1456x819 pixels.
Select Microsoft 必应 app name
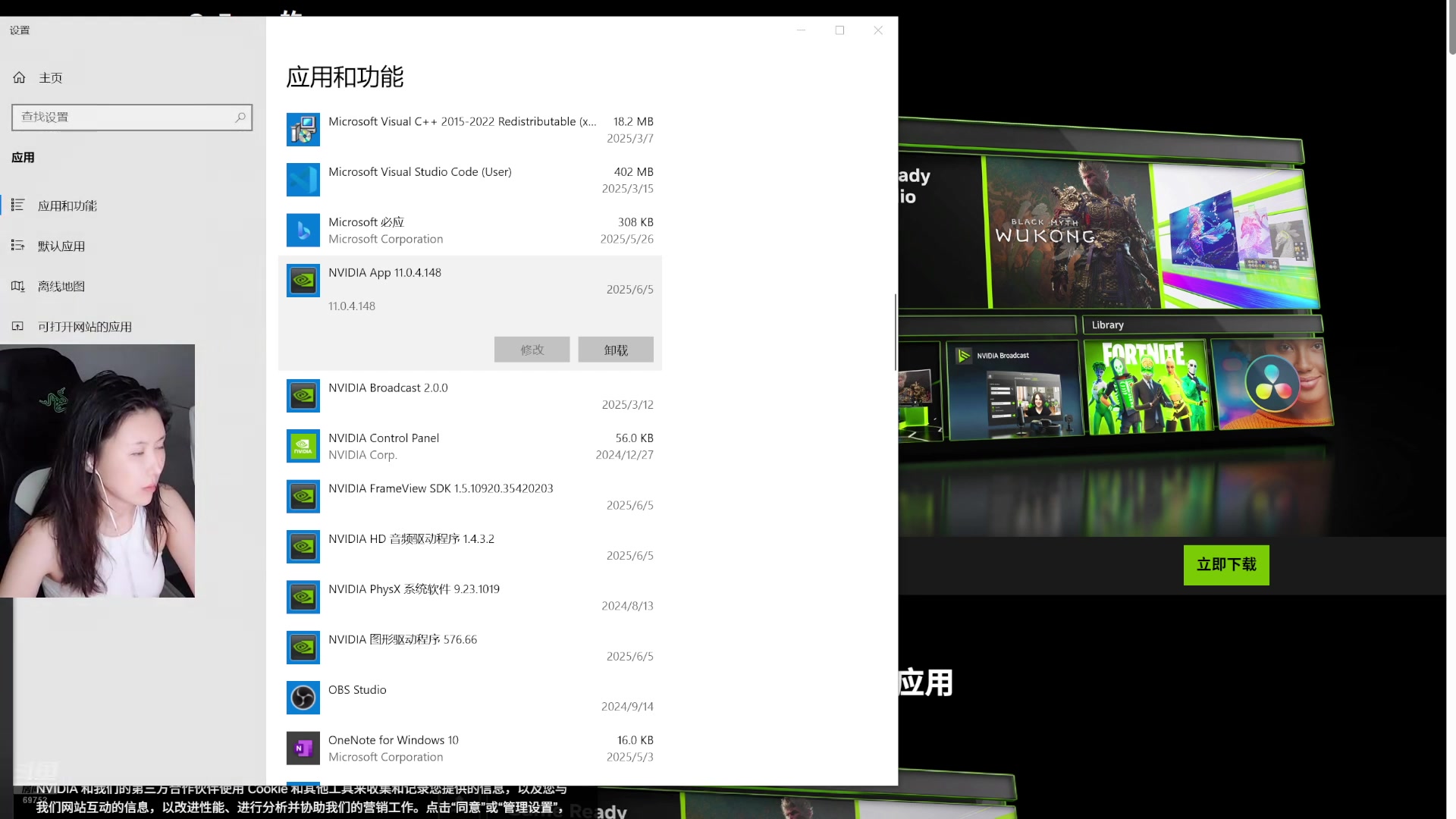pos(366,222)
